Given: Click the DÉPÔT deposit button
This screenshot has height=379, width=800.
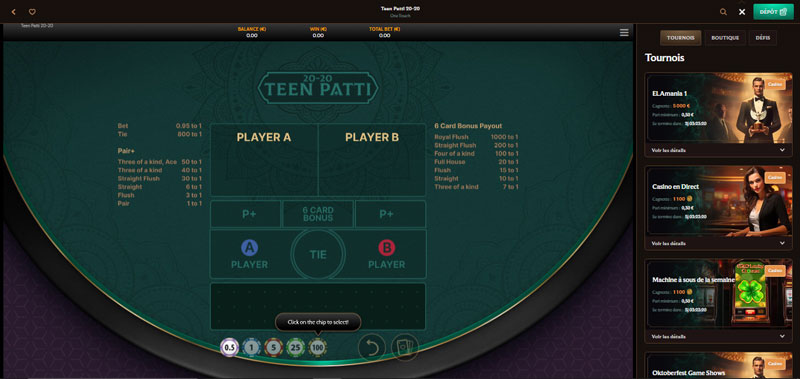Looking at the screenshot, I should coord(773,11).
